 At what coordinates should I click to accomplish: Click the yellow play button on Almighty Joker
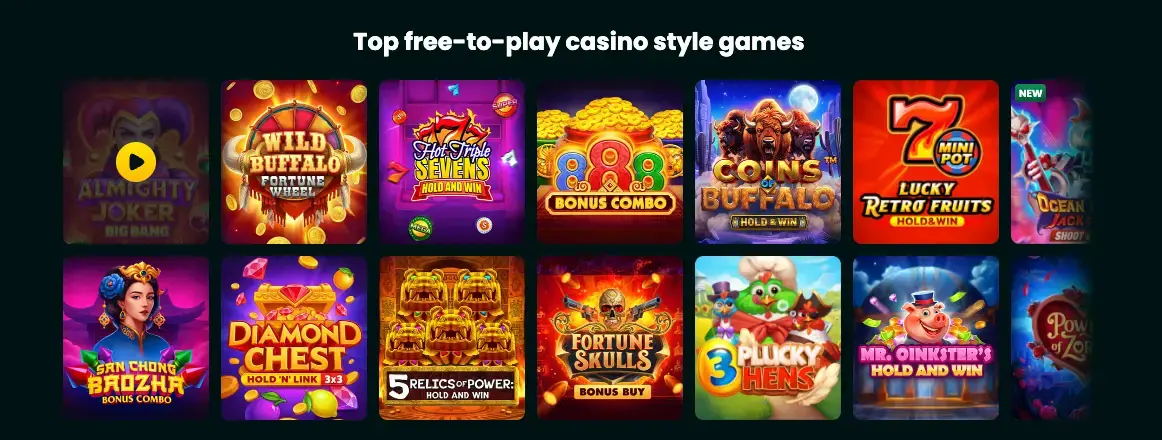(136, 161)
